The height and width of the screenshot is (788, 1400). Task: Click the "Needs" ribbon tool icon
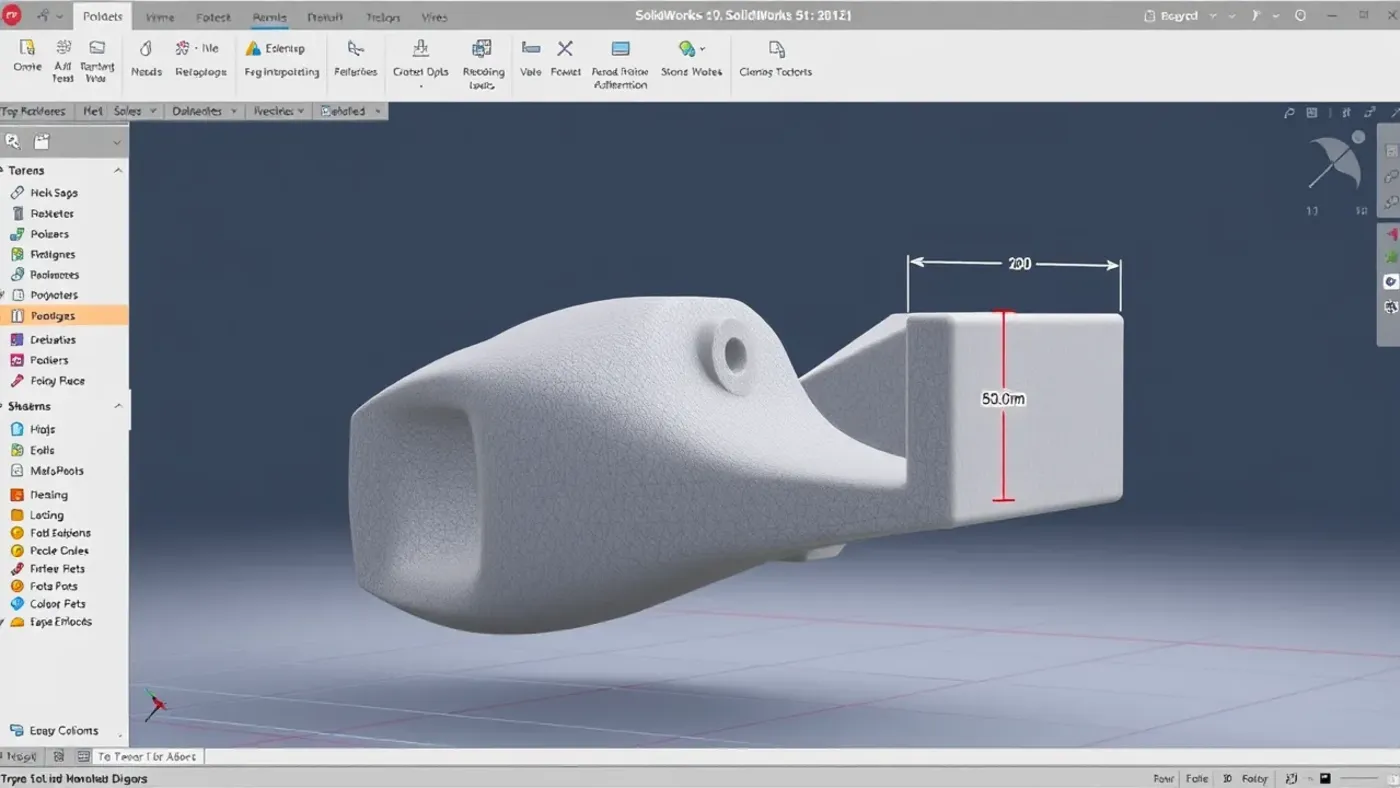146,48
